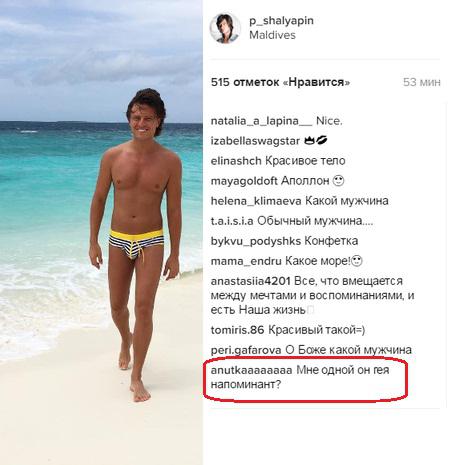
Task: Open t.a.i.s.i.a commenter profile
Action: (x=232, y=221)
